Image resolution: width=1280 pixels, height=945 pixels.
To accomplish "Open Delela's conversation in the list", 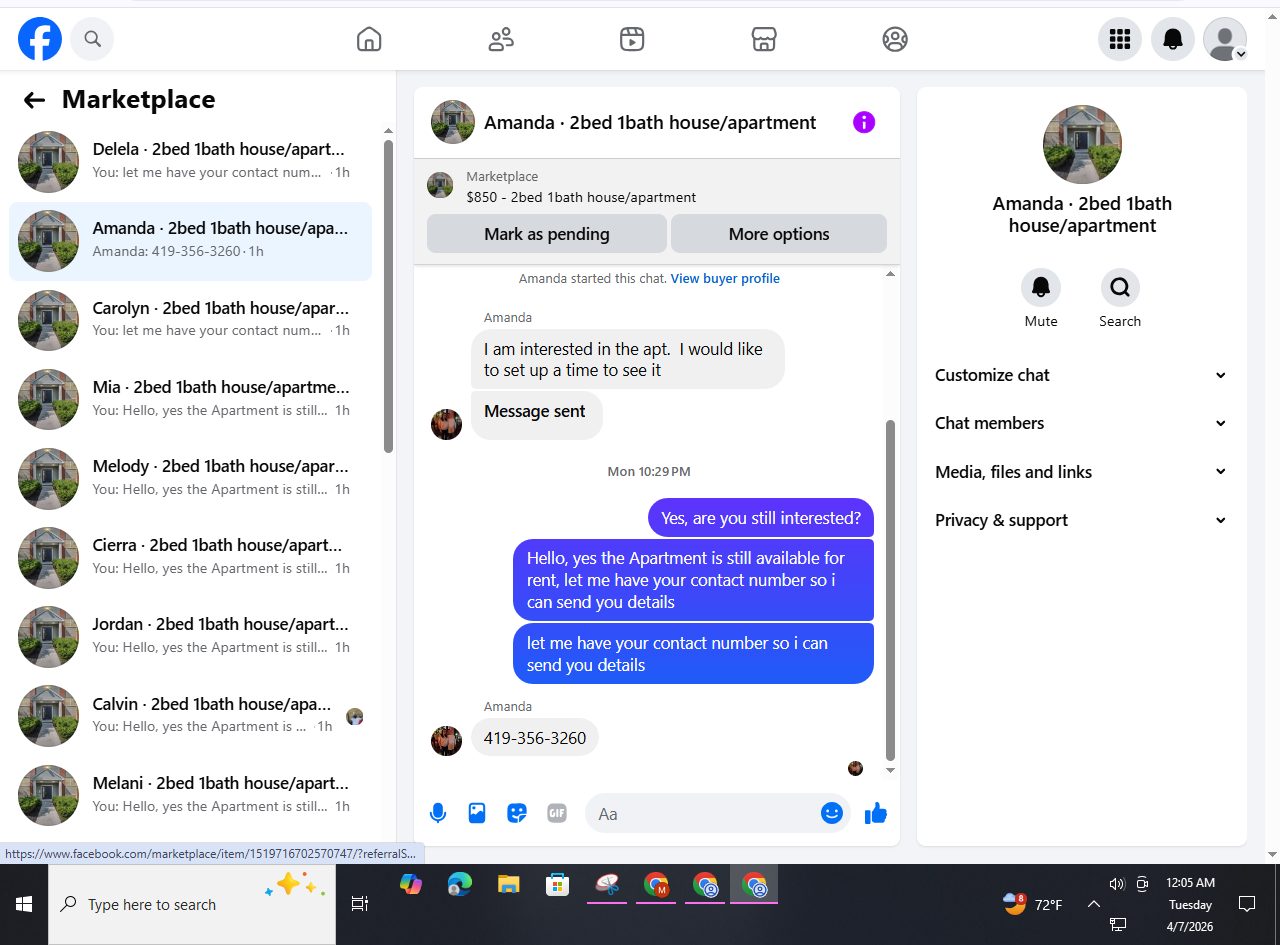I will coord(190,162).
